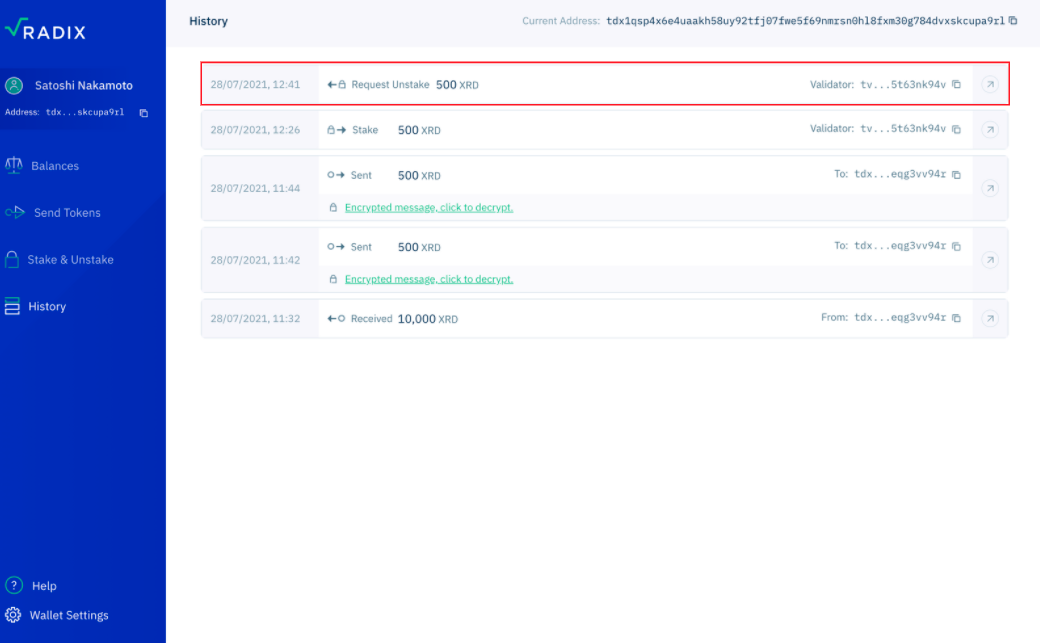Viewport: 1040px width, 643px height.
Task: Copy recipient address of 11:44 Sent transaction
Action: click(x=956, y=175)
